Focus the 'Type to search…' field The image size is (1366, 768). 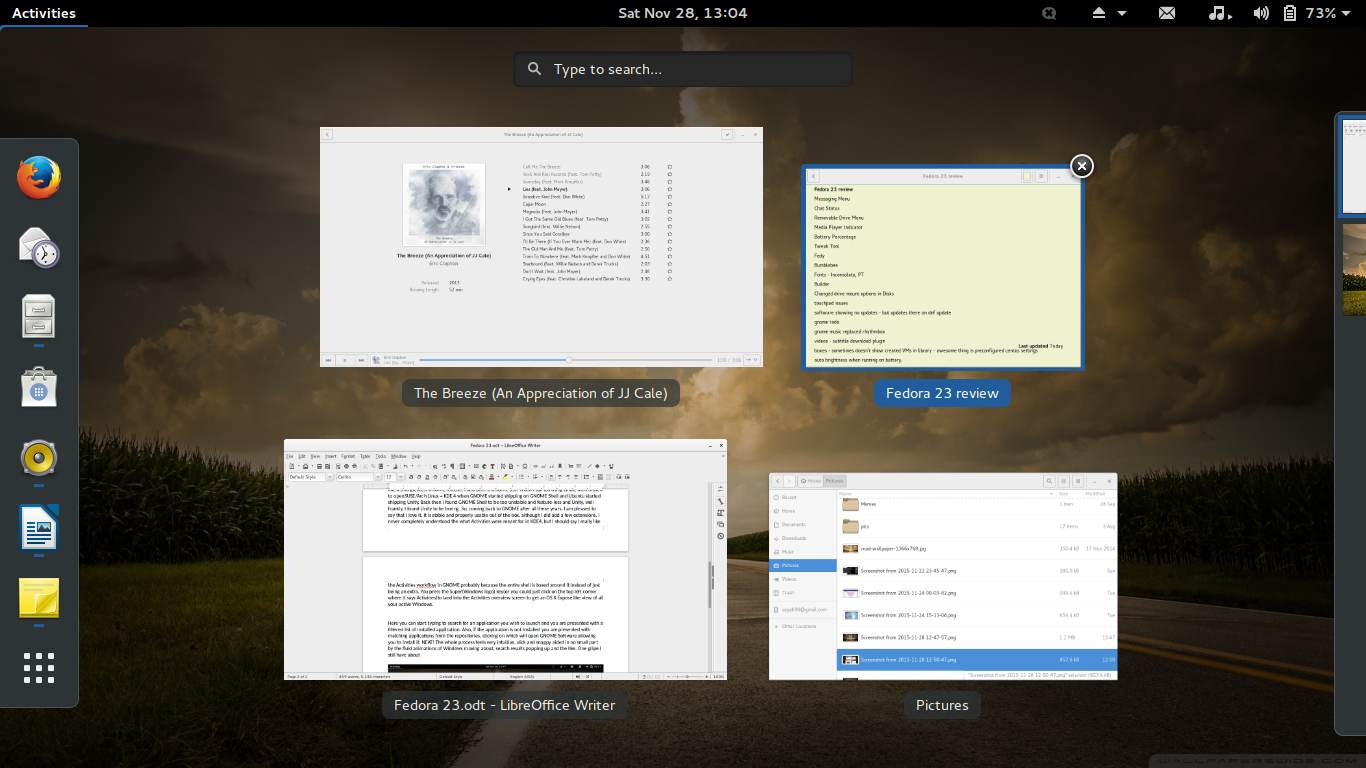tap(683, 69)
